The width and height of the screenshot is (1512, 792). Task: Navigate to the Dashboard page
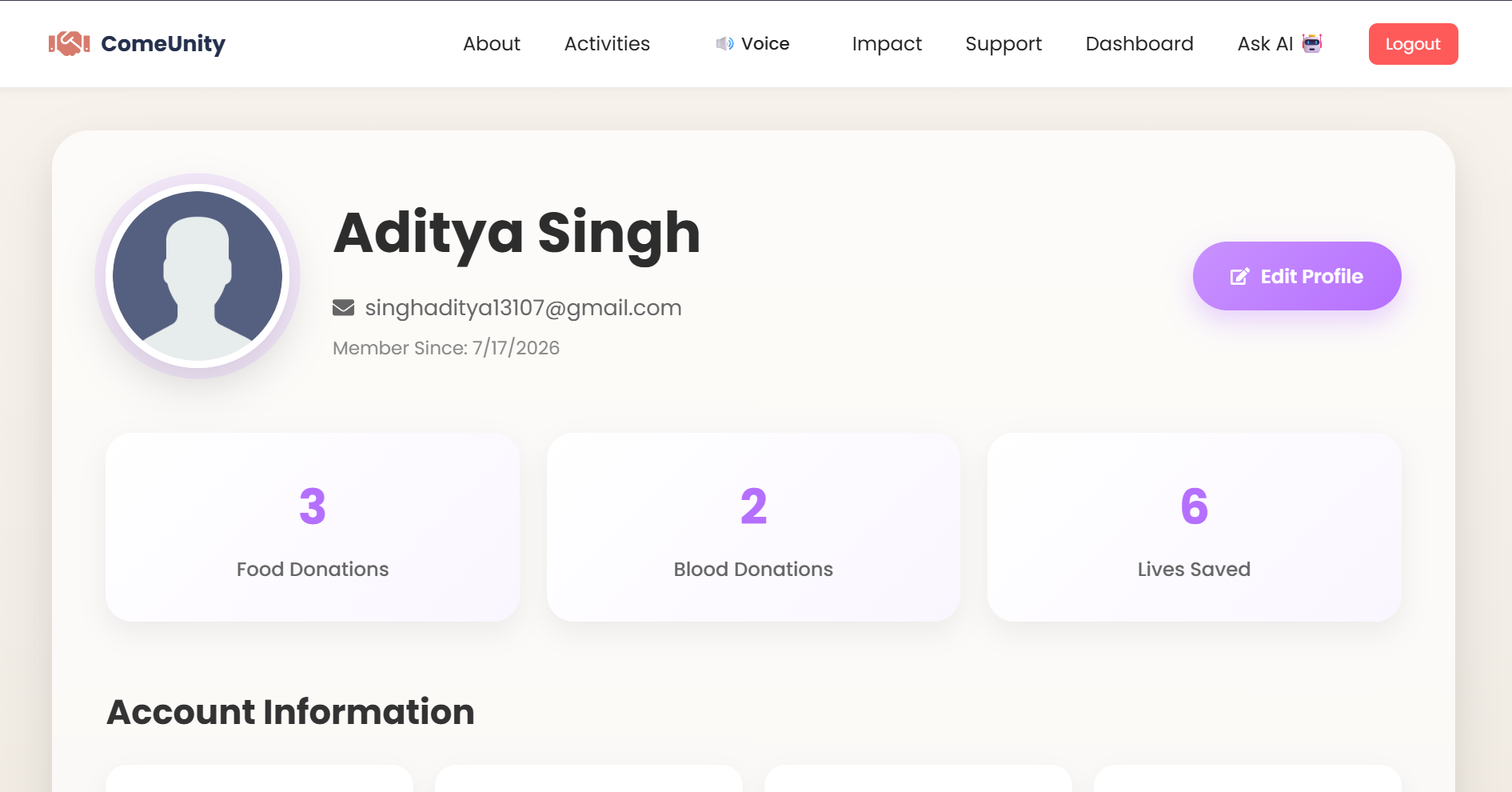coord(1139,44)
